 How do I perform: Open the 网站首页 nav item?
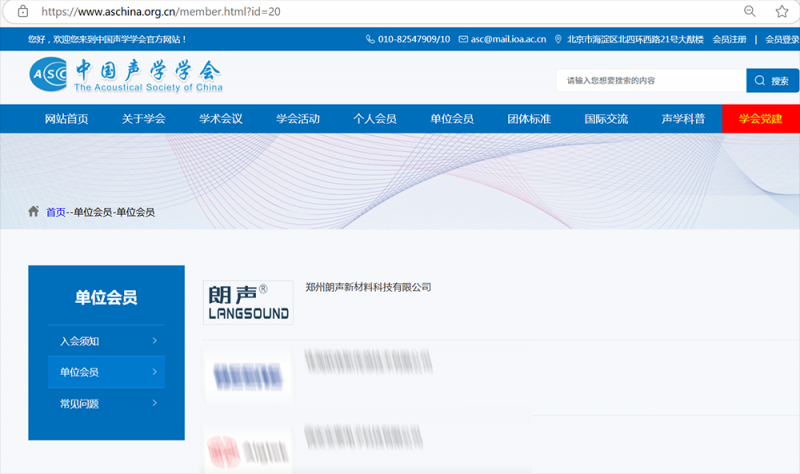66,119
